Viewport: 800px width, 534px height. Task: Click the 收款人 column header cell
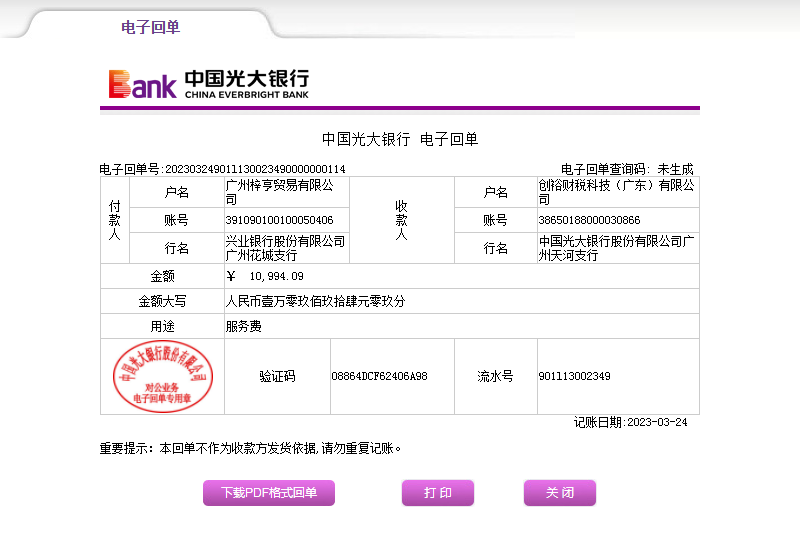[402, 220]
